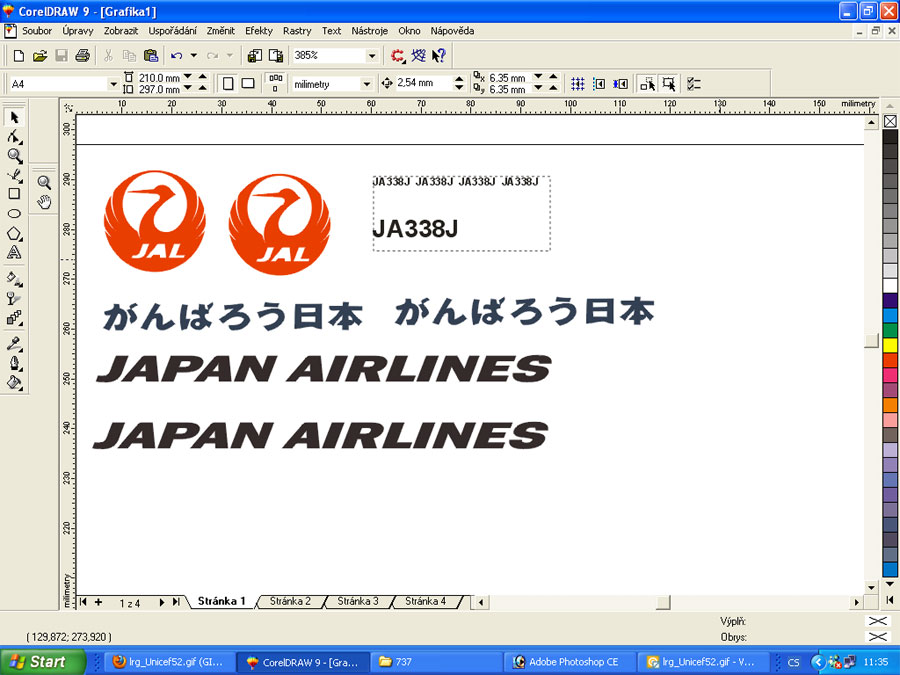Open the milimetry units dropdown
The width and height of the screenshot is (900, 675).
(366, 84)
